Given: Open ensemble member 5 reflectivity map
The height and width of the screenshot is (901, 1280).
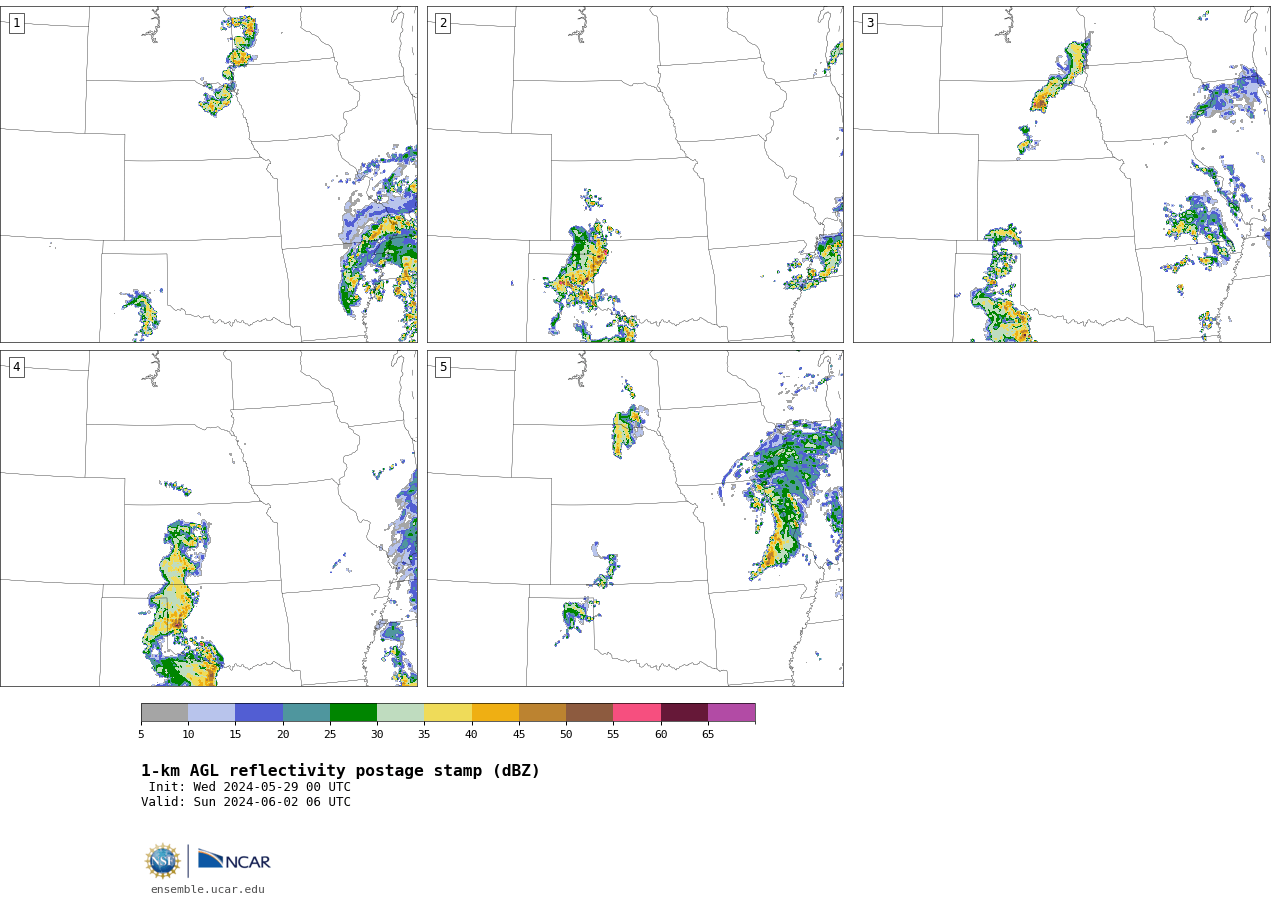Looking at the screenshot, I should tap(635, 518).
